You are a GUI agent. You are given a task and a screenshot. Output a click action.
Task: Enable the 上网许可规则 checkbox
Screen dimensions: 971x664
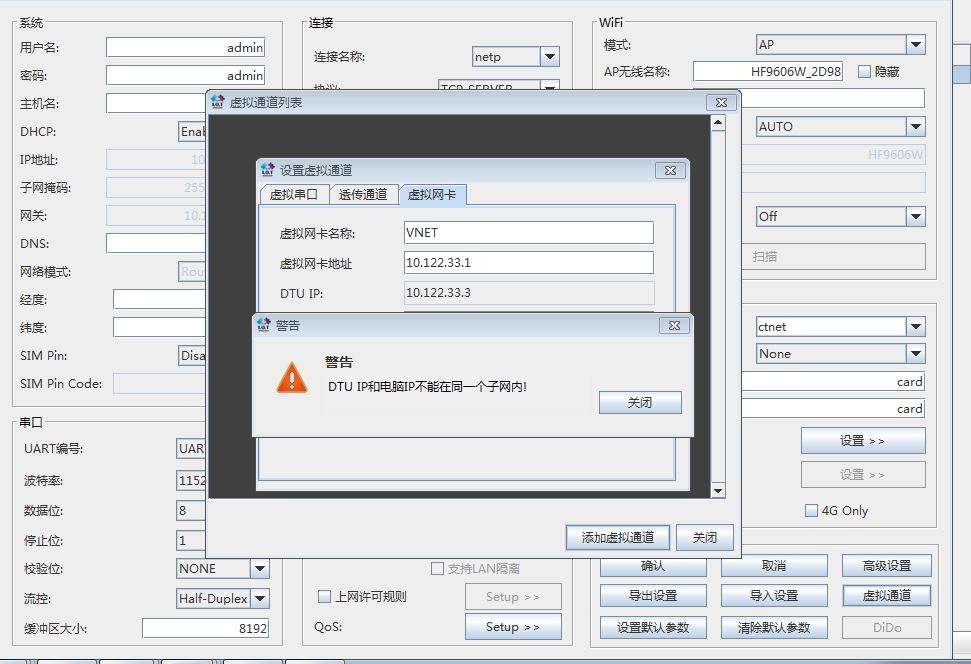(324, 596)
